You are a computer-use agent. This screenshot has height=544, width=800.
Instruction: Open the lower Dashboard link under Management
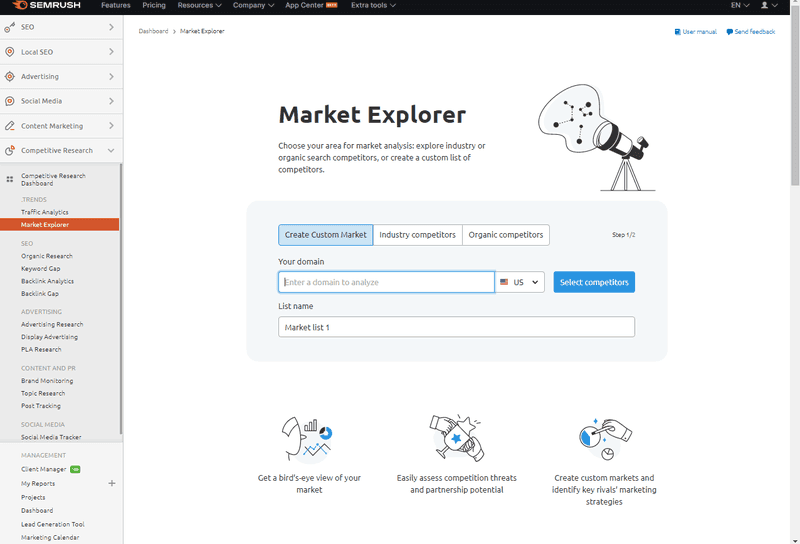[x=37, y=511]
